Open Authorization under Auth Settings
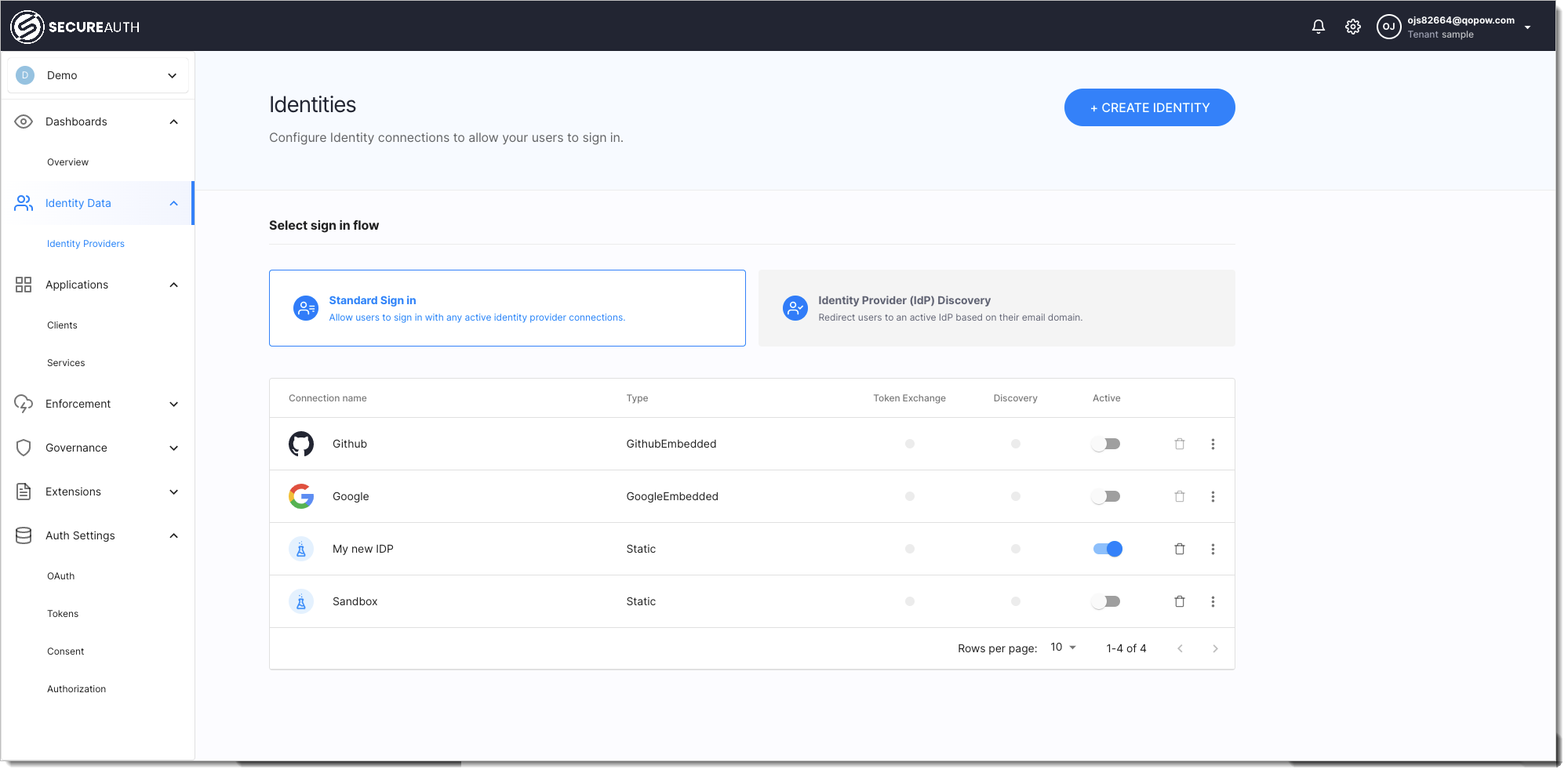 [76, 689]
